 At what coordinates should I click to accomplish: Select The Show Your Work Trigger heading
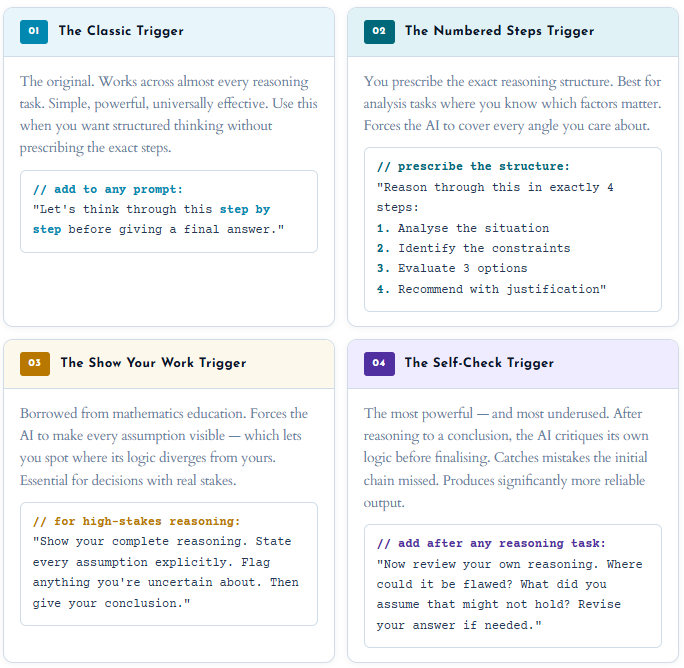(x=153, y=363)
